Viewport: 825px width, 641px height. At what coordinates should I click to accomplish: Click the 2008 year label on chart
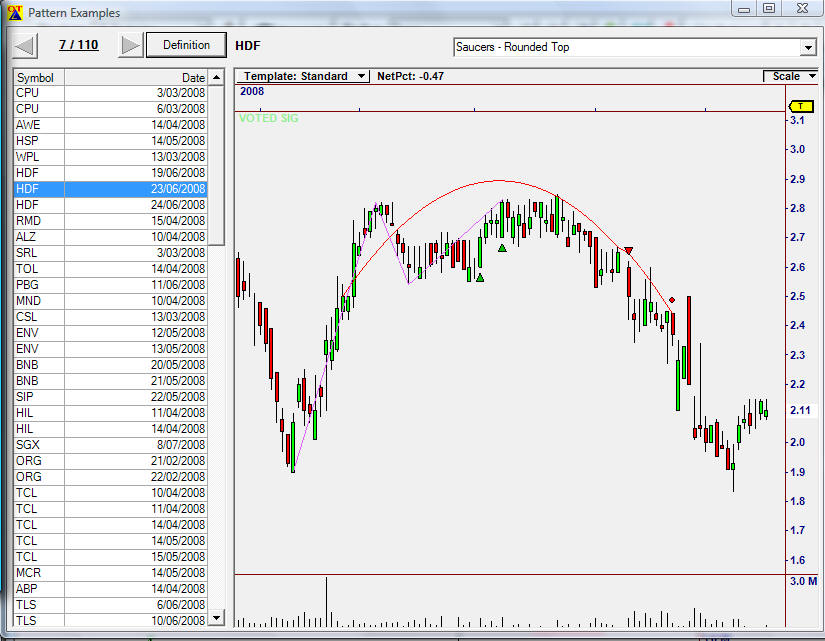pos(252,92)
